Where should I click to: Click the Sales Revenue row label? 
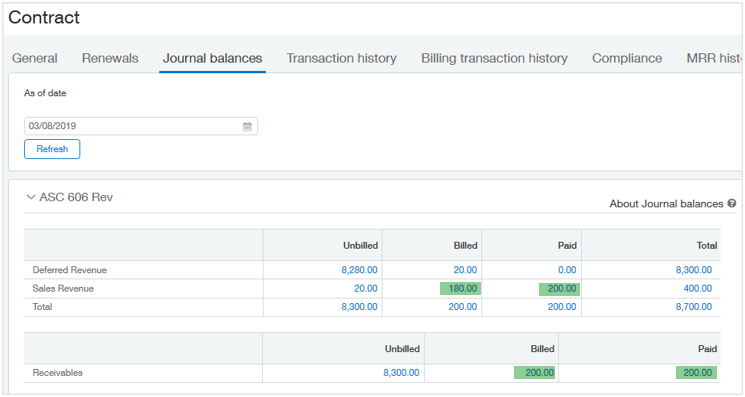(63, 288)
